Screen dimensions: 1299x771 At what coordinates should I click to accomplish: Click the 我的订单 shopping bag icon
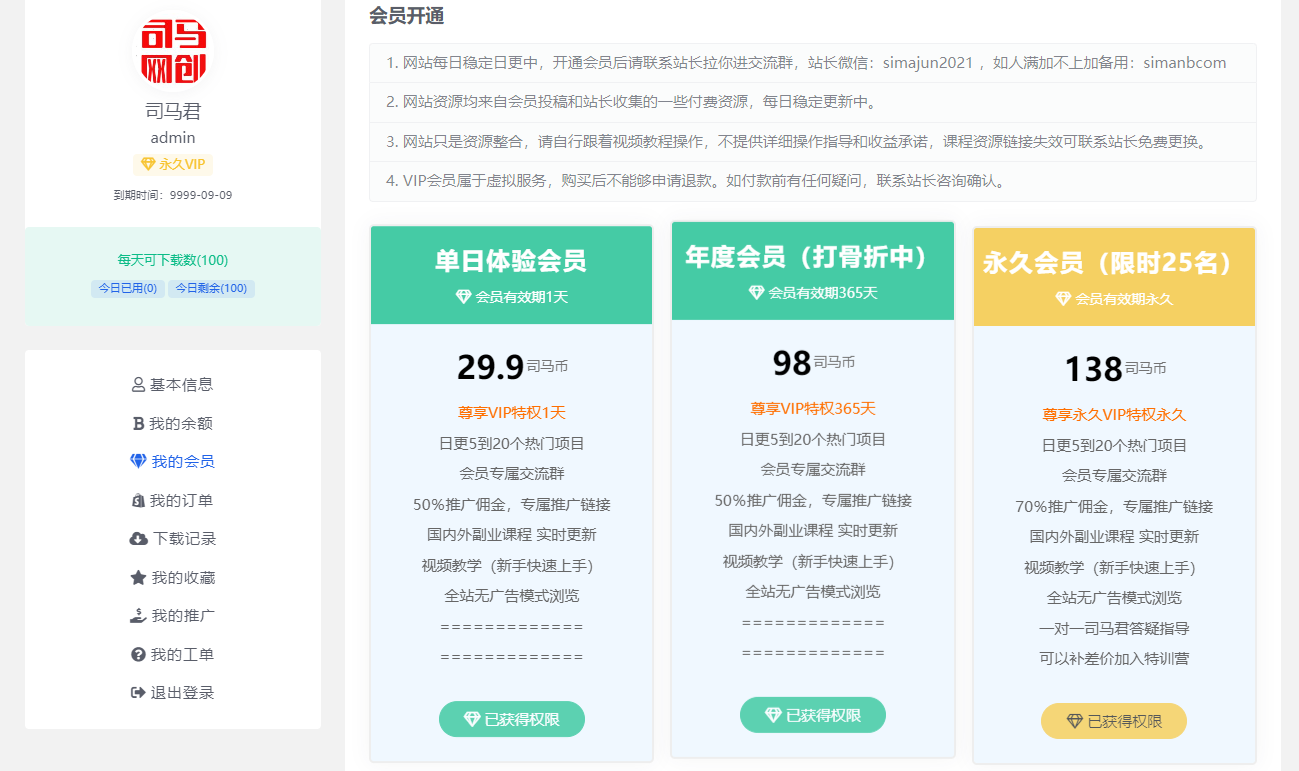coord(138,501)
